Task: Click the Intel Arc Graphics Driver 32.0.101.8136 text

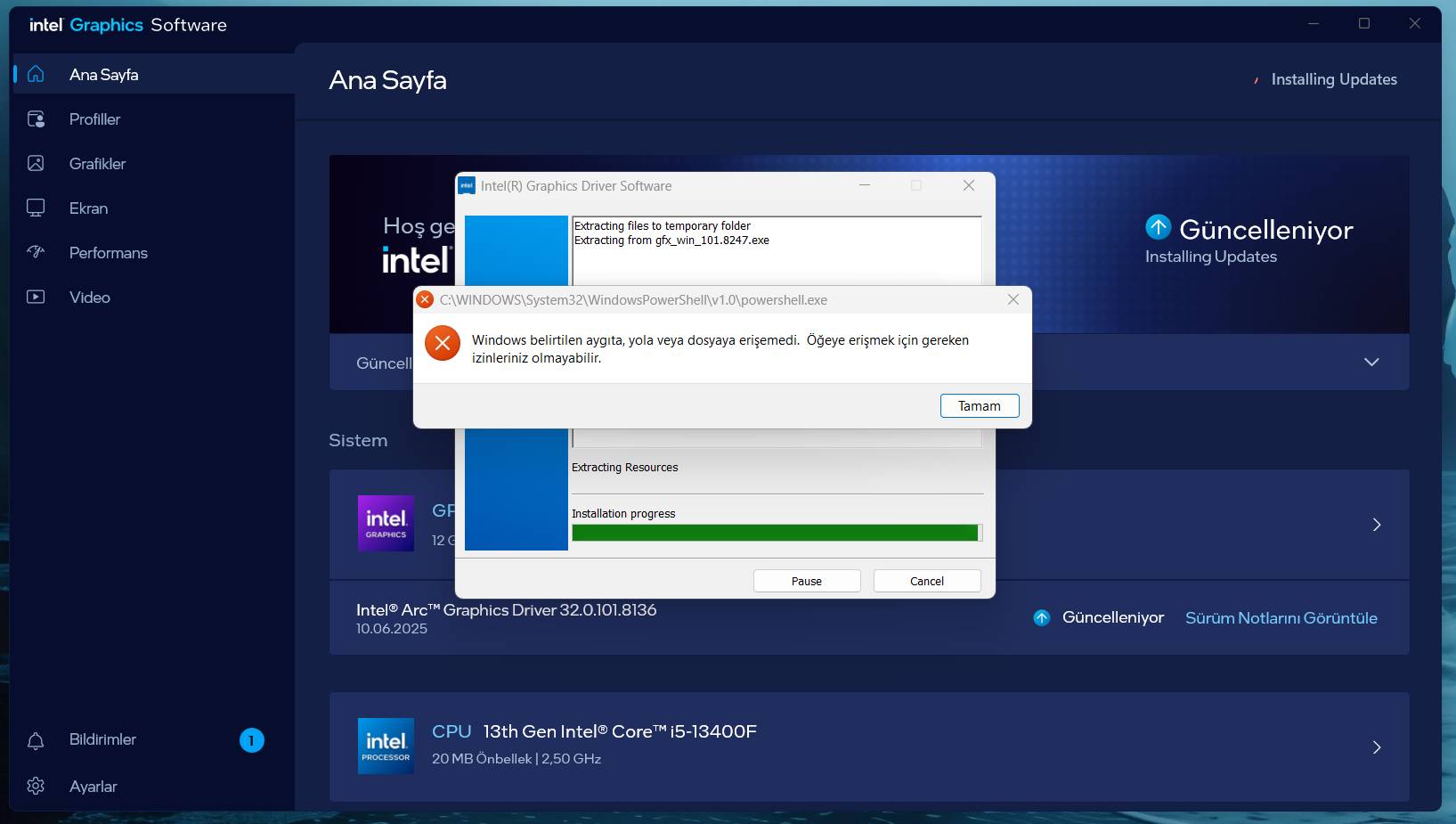Action: pos(507,610)
